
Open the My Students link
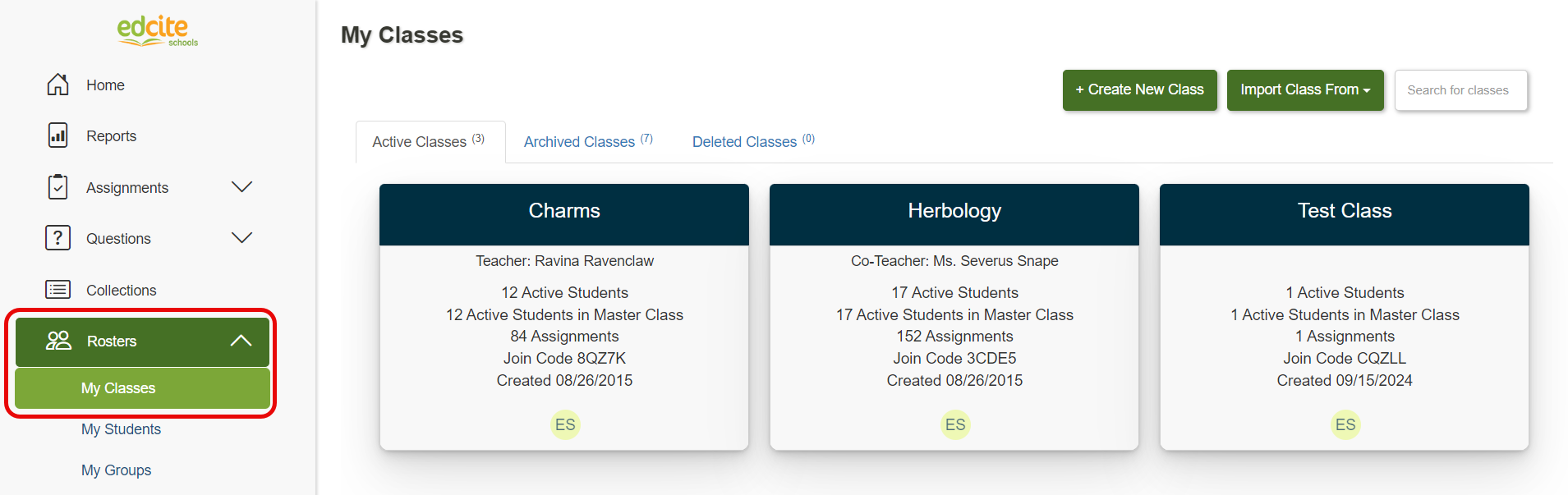pos(121,429)
